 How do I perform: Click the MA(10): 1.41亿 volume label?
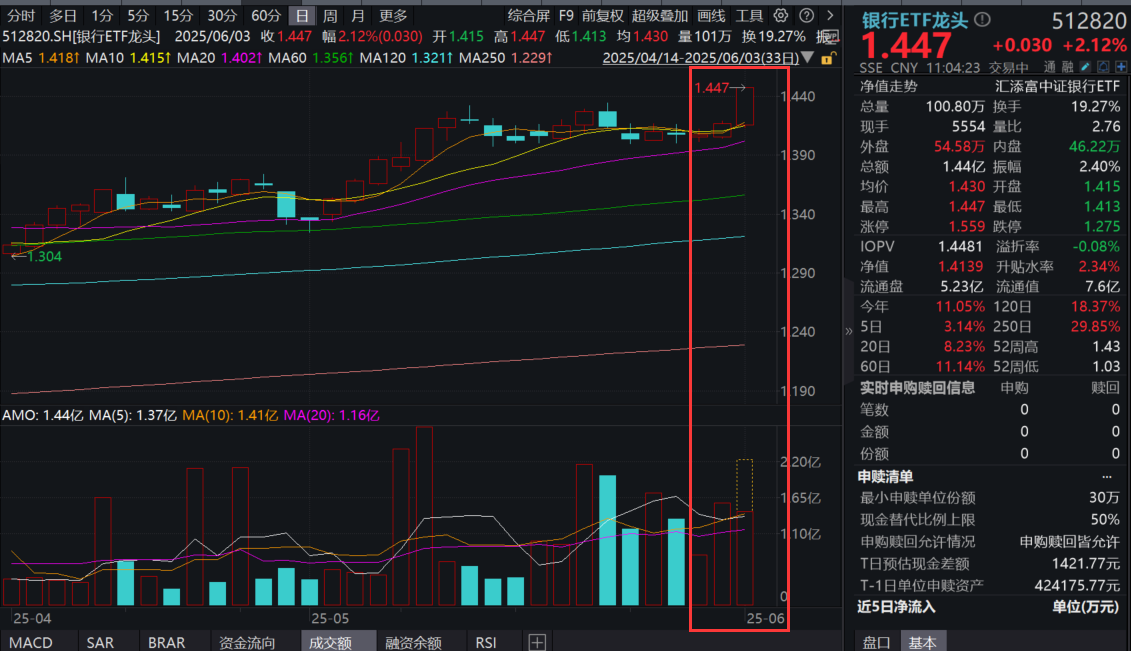[x=230, y=415]
